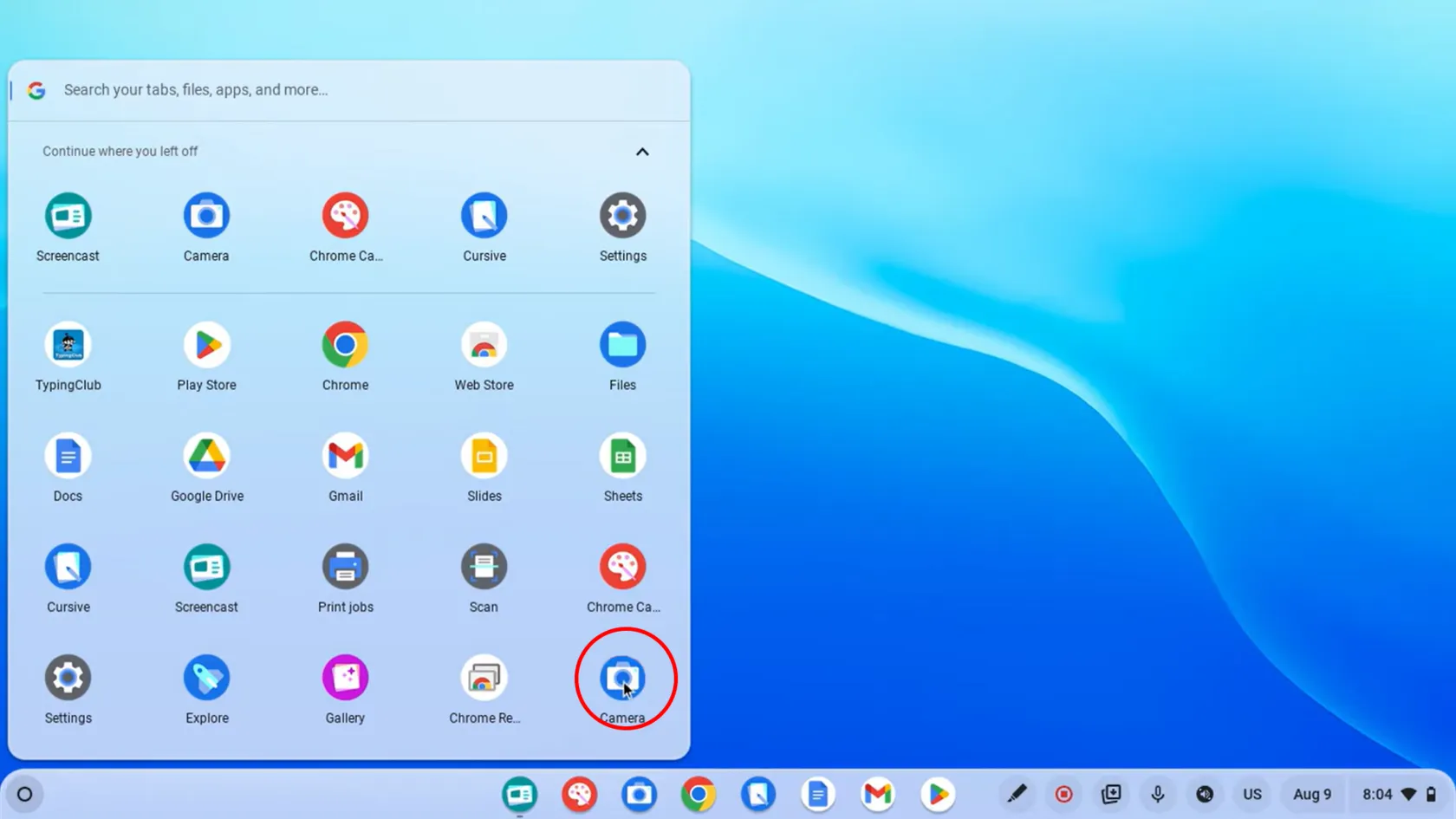Screen dimensions: 1456x819
Task: Click the launcher button in shelf corner
Action: pyautogui.click(x=25, y=794)
